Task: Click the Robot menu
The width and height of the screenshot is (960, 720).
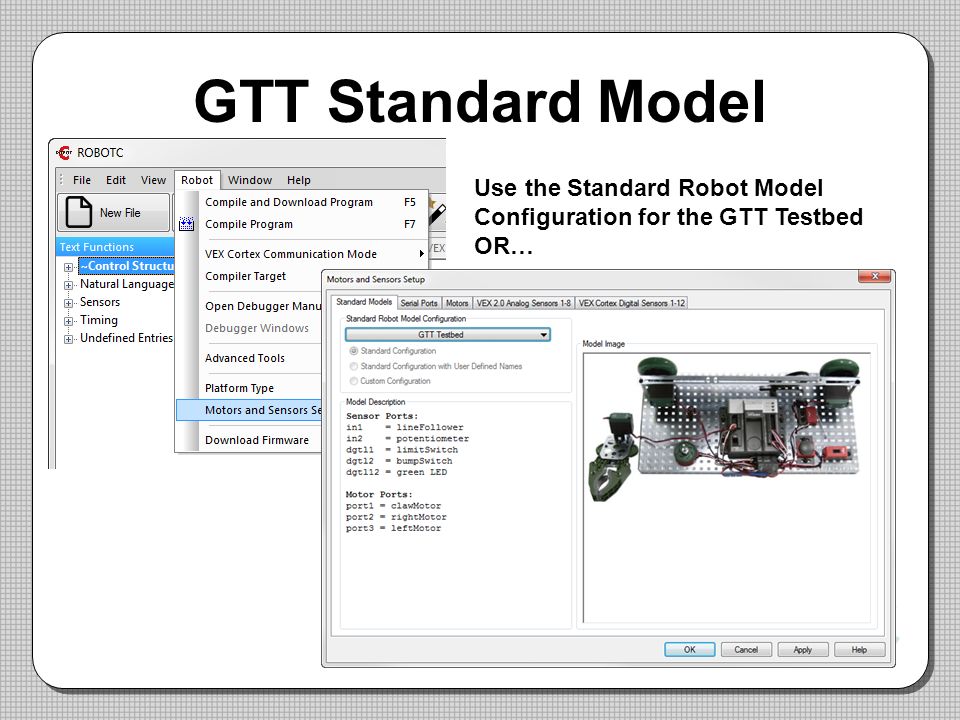Action: coord(197,180)
